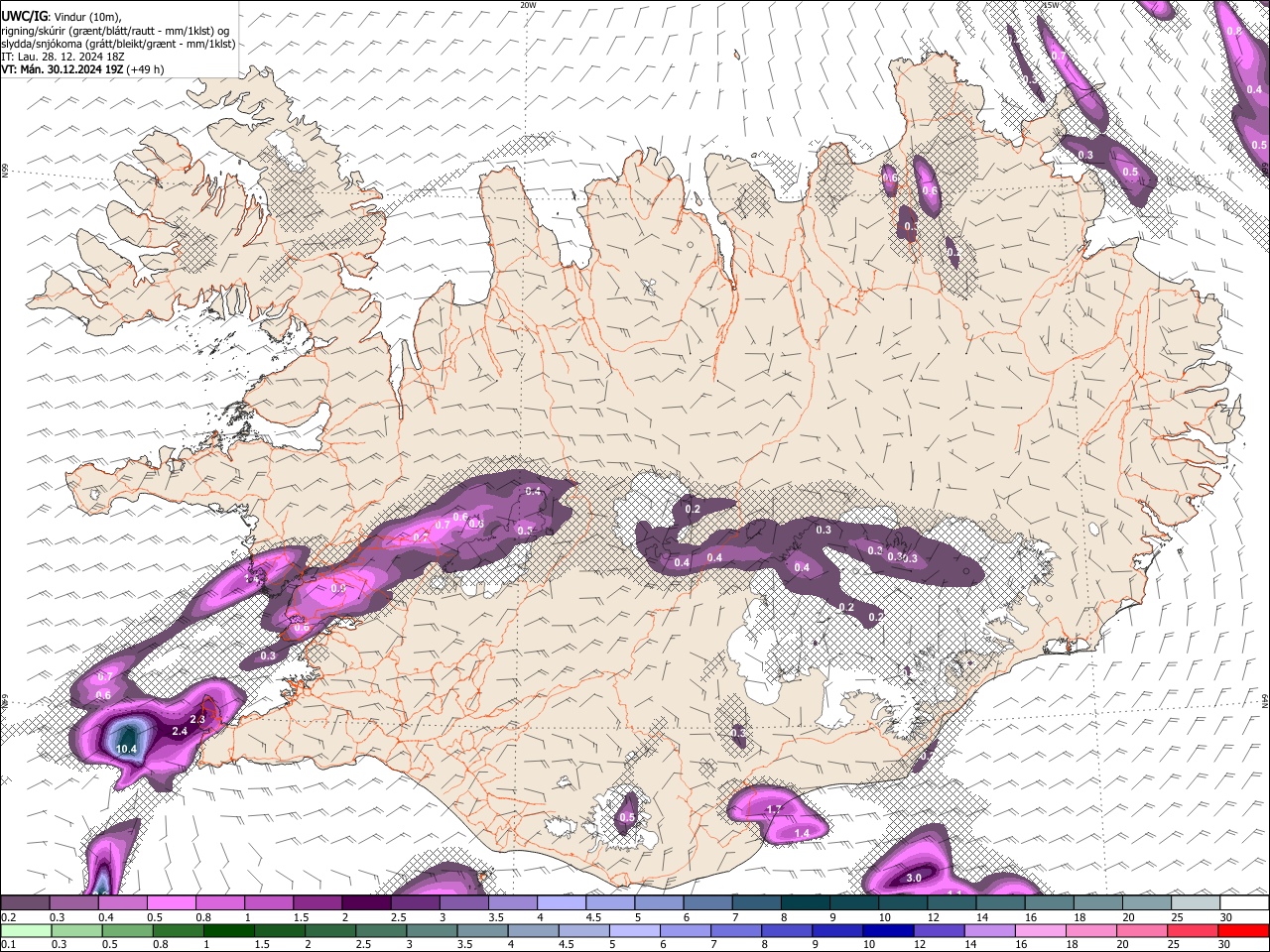Select the white 30 swatch in the upper legend

tap(1244, 902)
